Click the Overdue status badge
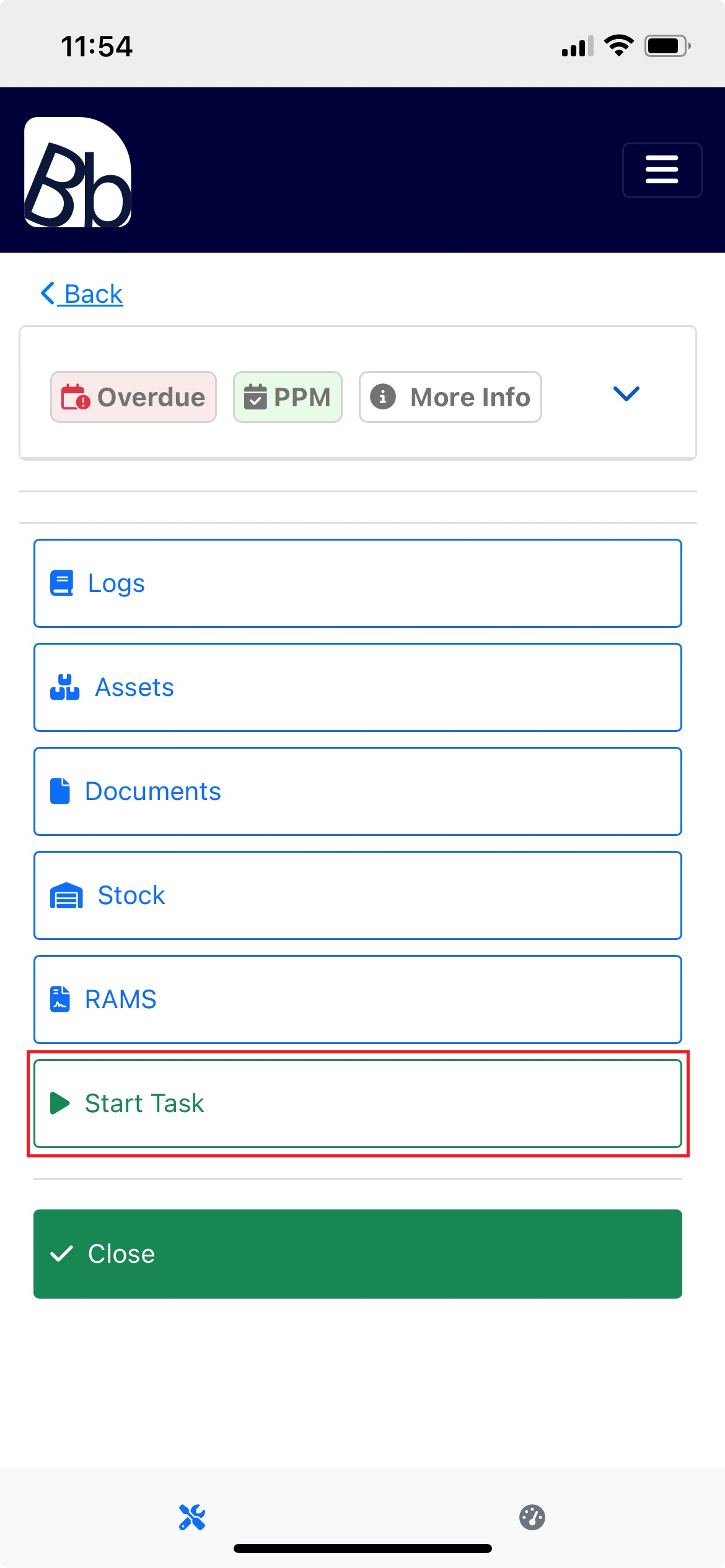 pos(133,397)
